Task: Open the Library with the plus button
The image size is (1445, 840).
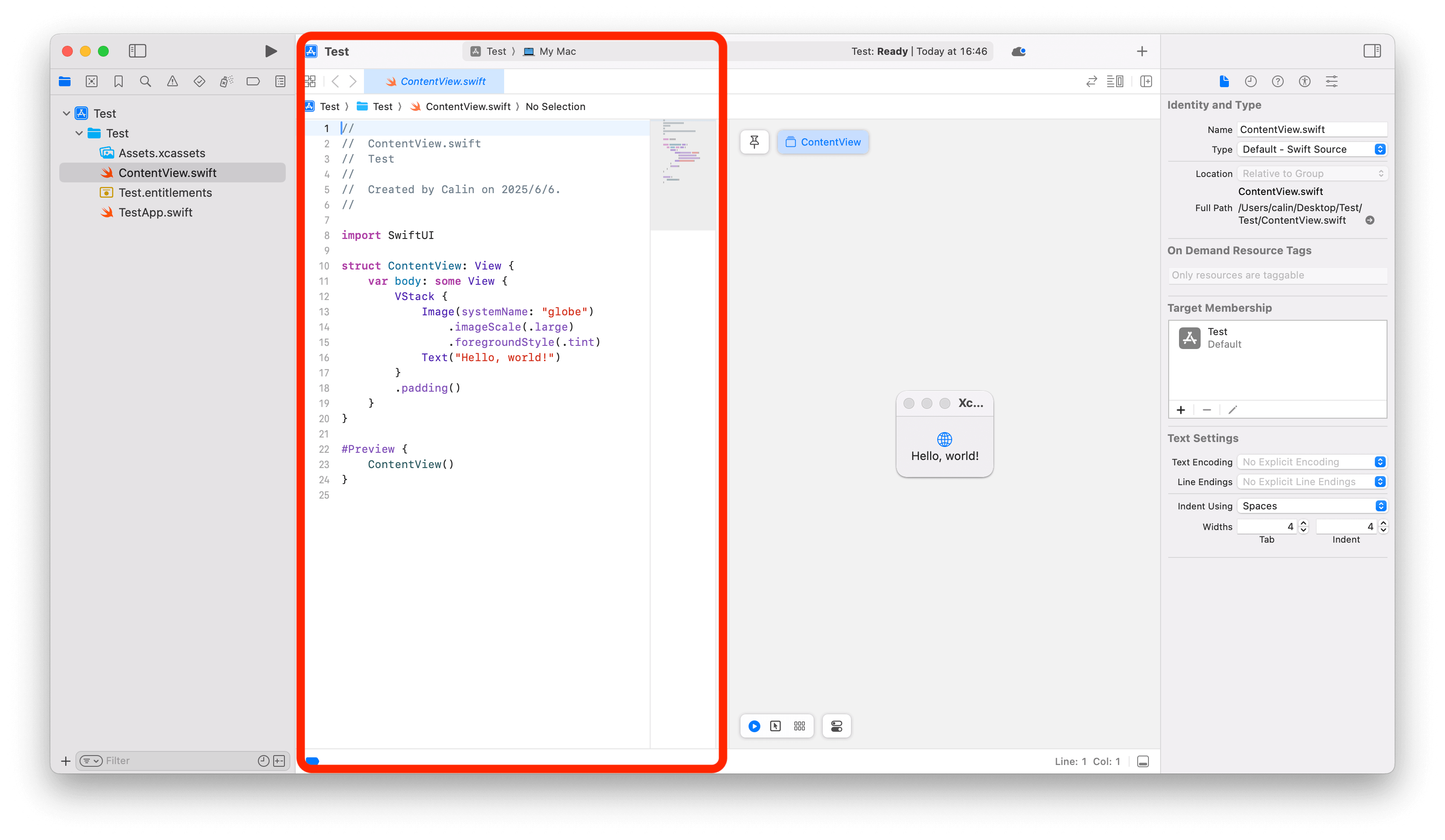Action: click(x=1142, y=52)
